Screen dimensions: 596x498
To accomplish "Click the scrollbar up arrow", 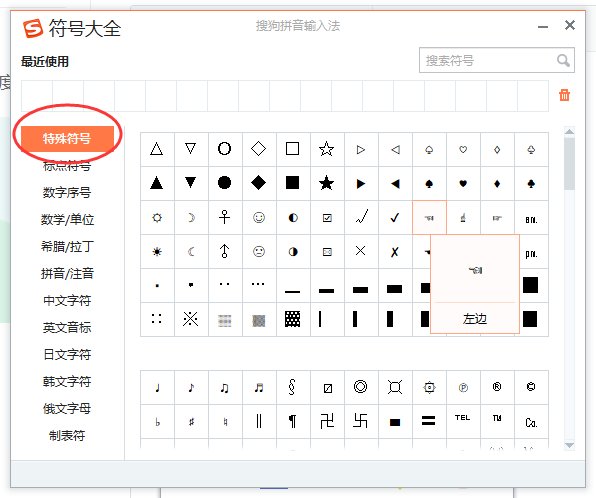I will coord(569,132).
